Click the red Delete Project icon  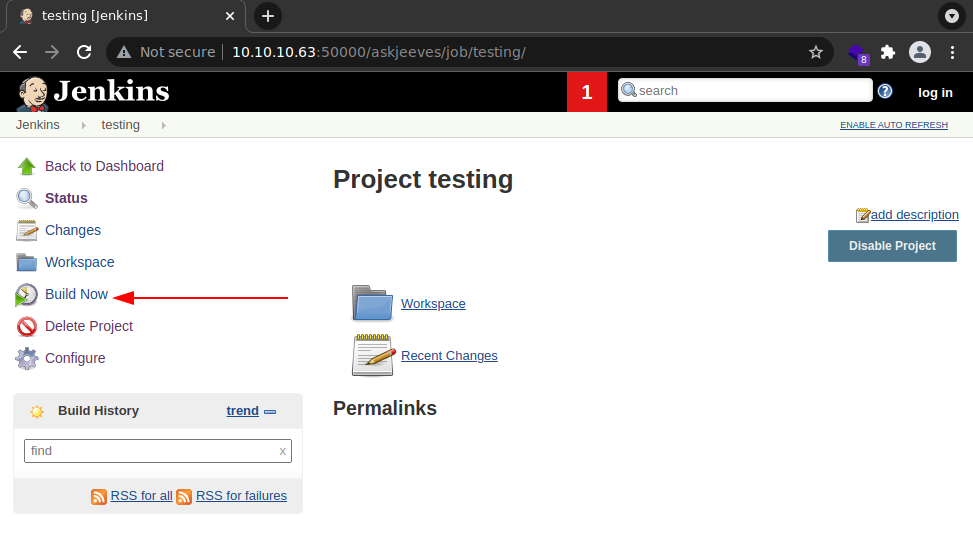[x=27, y=326]
